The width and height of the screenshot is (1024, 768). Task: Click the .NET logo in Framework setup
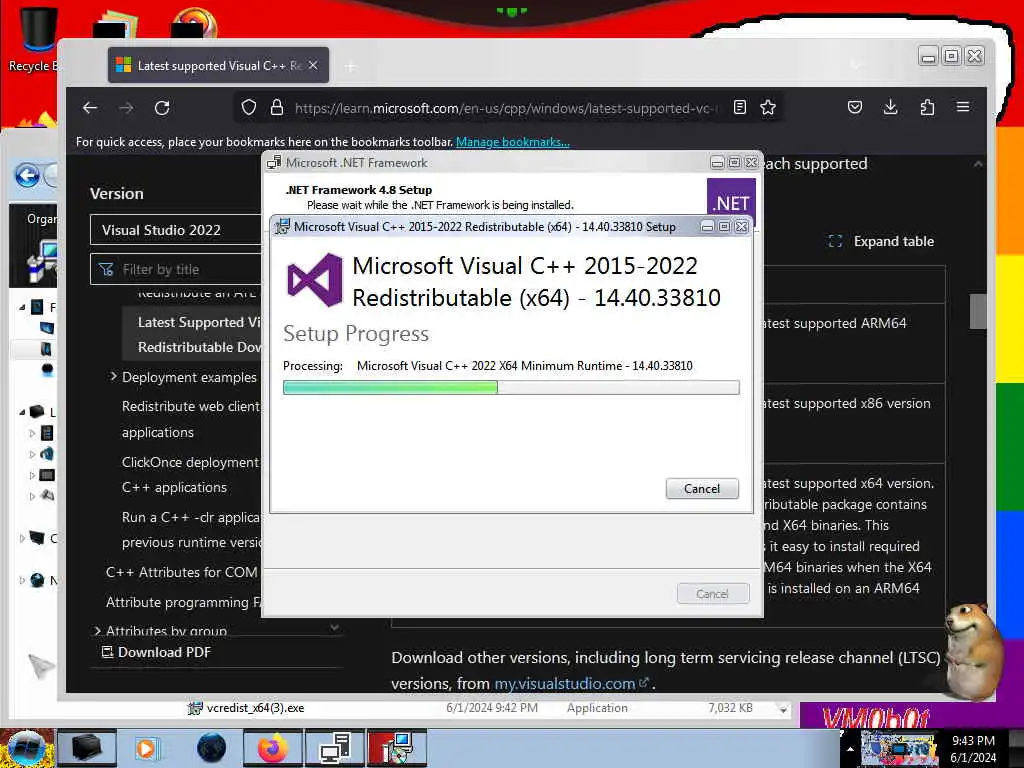(731, 197)
